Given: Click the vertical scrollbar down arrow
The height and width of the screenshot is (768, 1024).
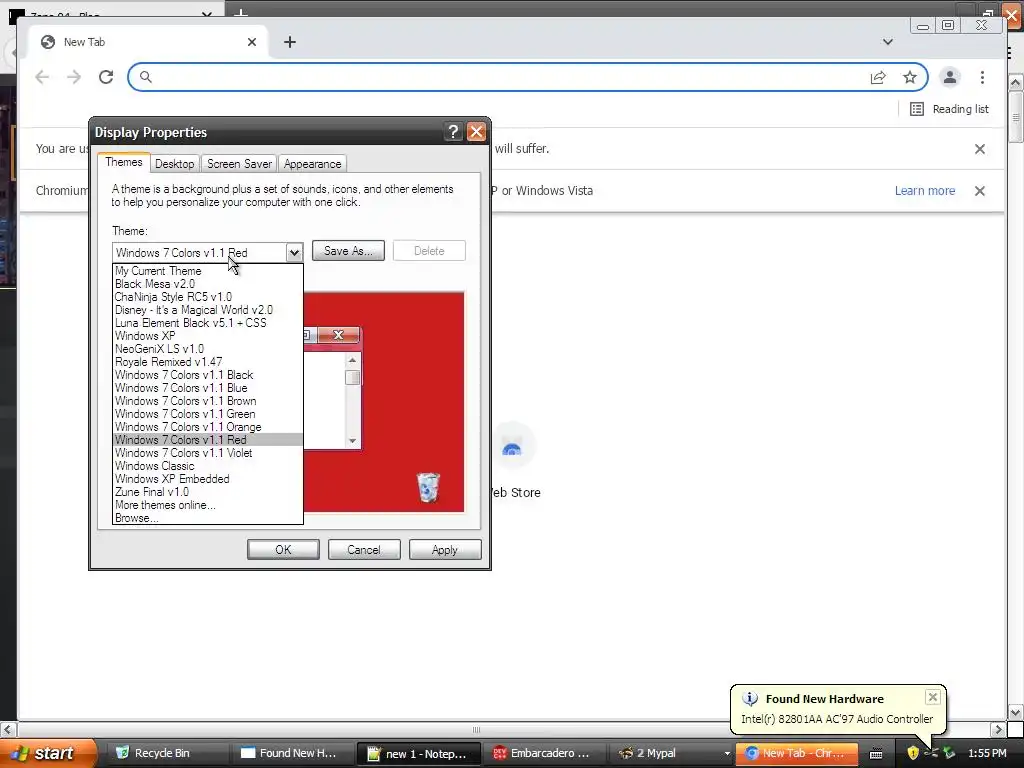Looking at the screenshot, I should (x=1015, y=712).
